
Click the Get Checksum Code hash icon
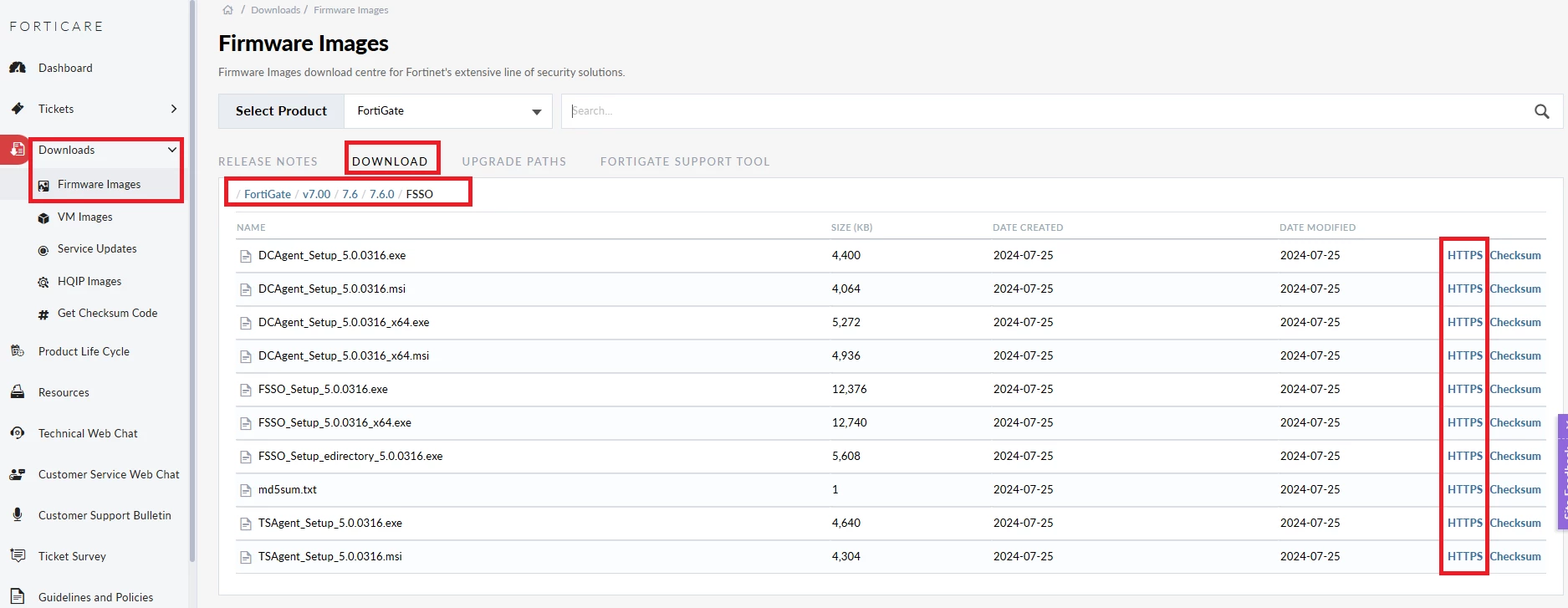point(43,314)
